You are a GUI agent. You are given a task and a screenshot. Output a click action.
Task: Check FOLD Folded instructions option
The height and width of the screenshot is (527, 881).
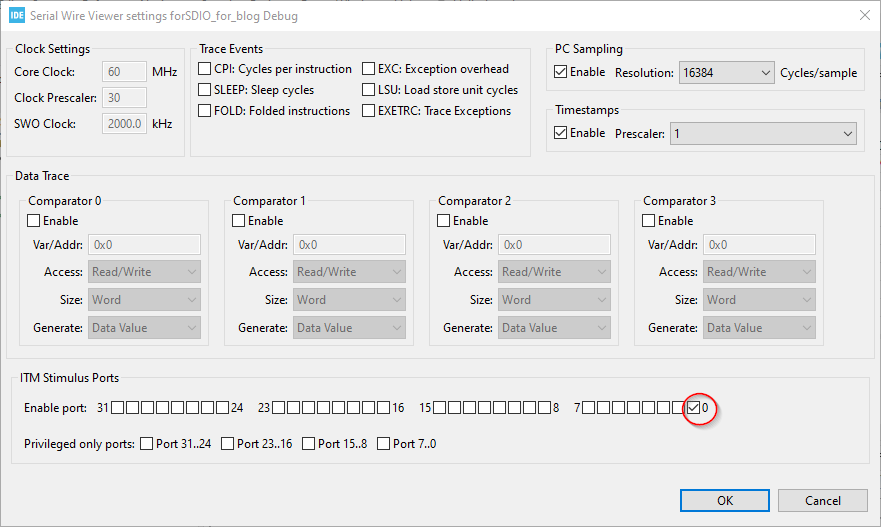coord(205,111)
